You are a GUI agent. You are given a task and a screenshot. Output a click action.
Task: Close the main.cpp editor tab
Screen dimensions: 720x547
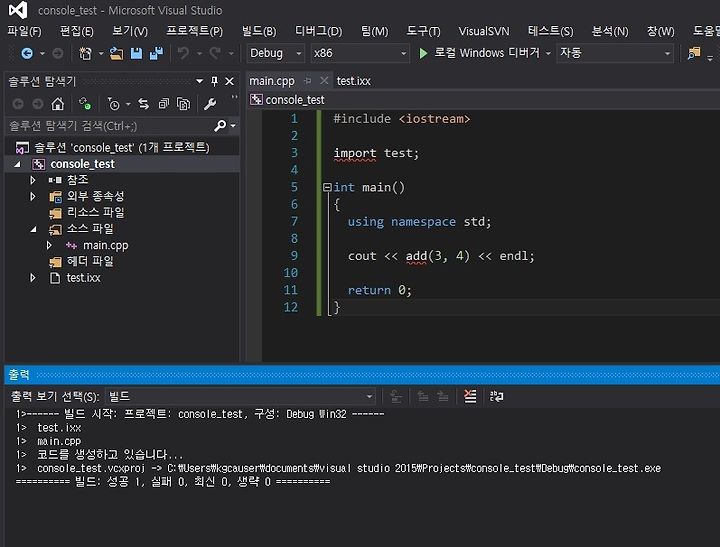pos(324,81)
